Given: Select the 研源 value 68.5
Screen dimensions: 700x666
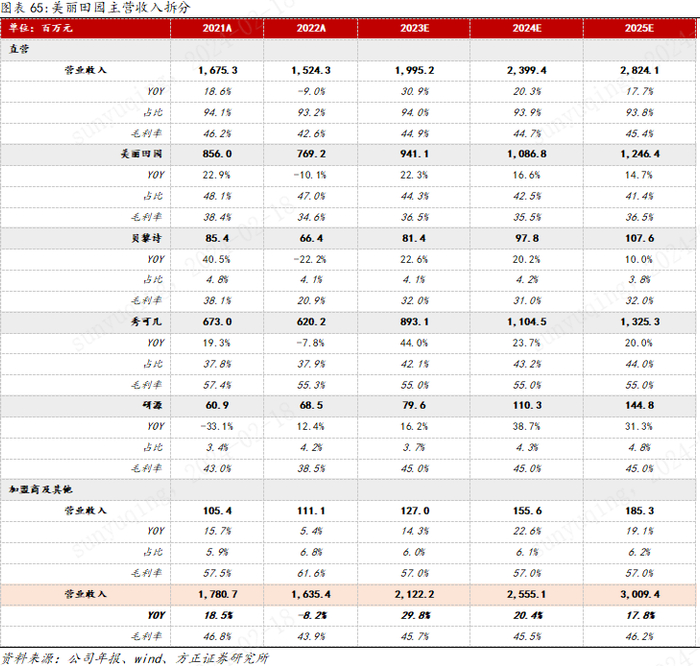Looking at the screenshot, I should (x=311, y=405).
